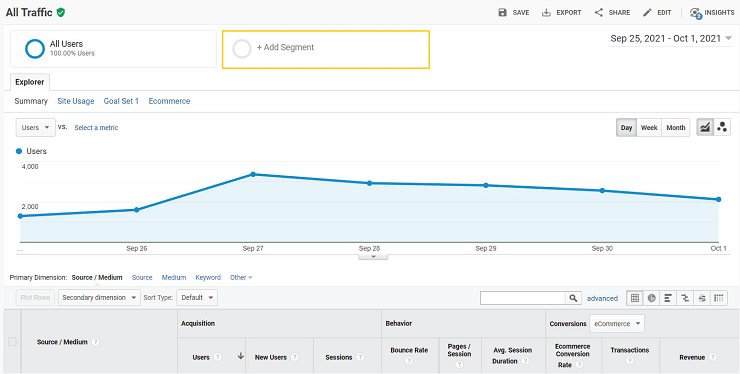Click the green verified shield icon
Viewport: 740px width, 374px height.
click(x=60, y=12)
